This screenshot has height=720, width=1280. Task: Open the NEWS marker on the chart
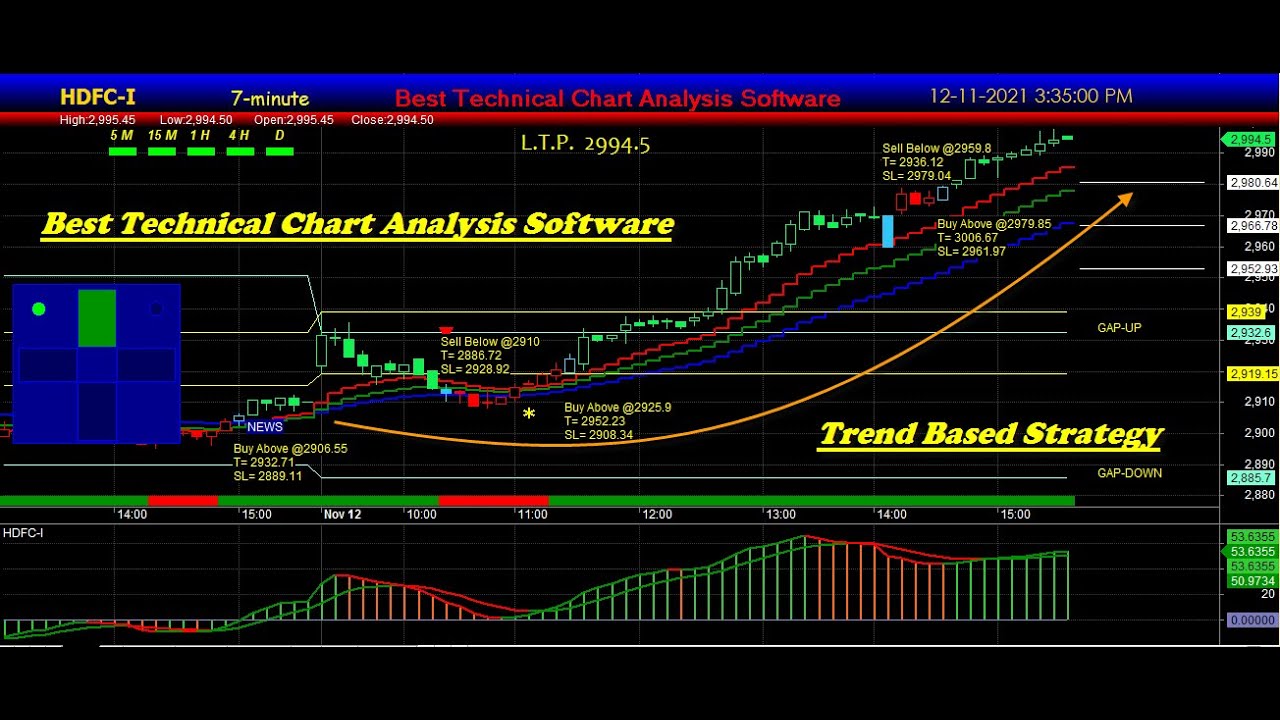pyautogui.click(x=265, y=427)
